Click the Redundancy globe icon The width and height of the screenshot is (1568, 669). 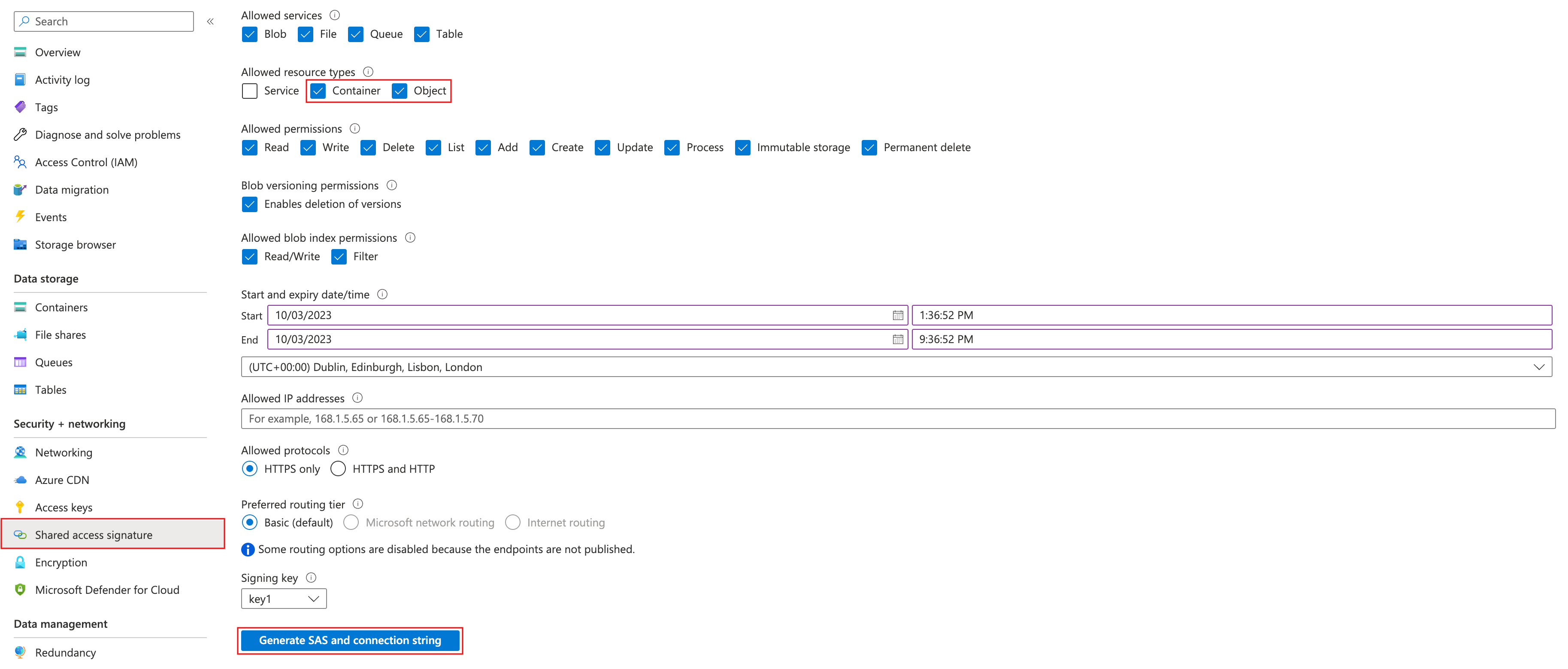20,652
